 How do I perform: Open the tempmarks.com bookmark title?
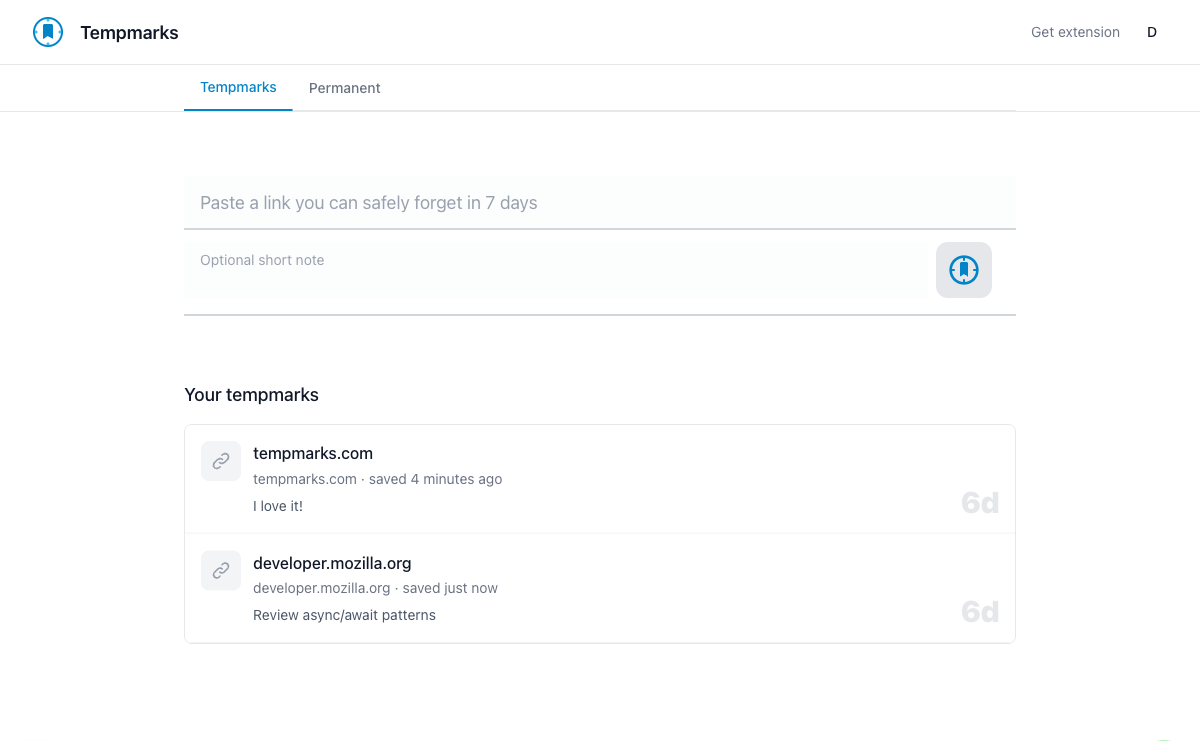[x=313, y=454]
